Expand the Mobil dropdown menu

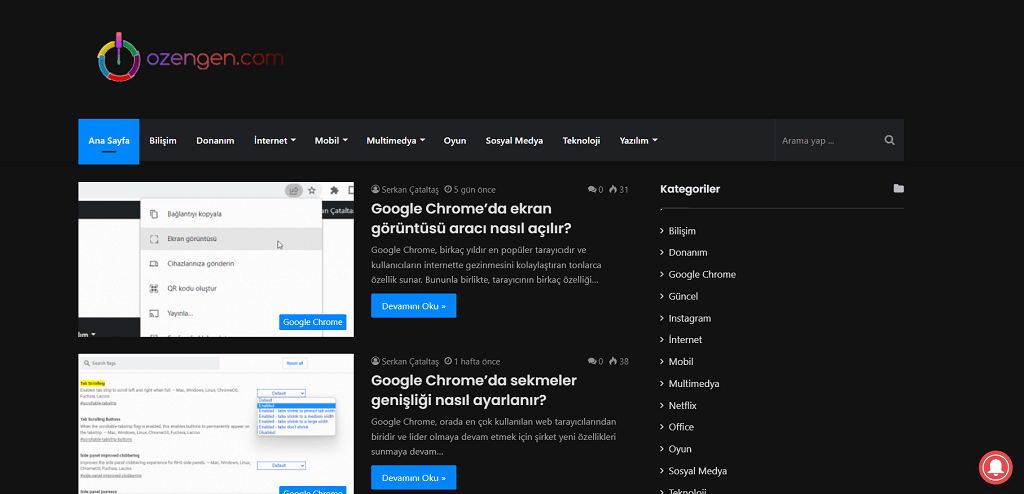[x=331, y=141]
